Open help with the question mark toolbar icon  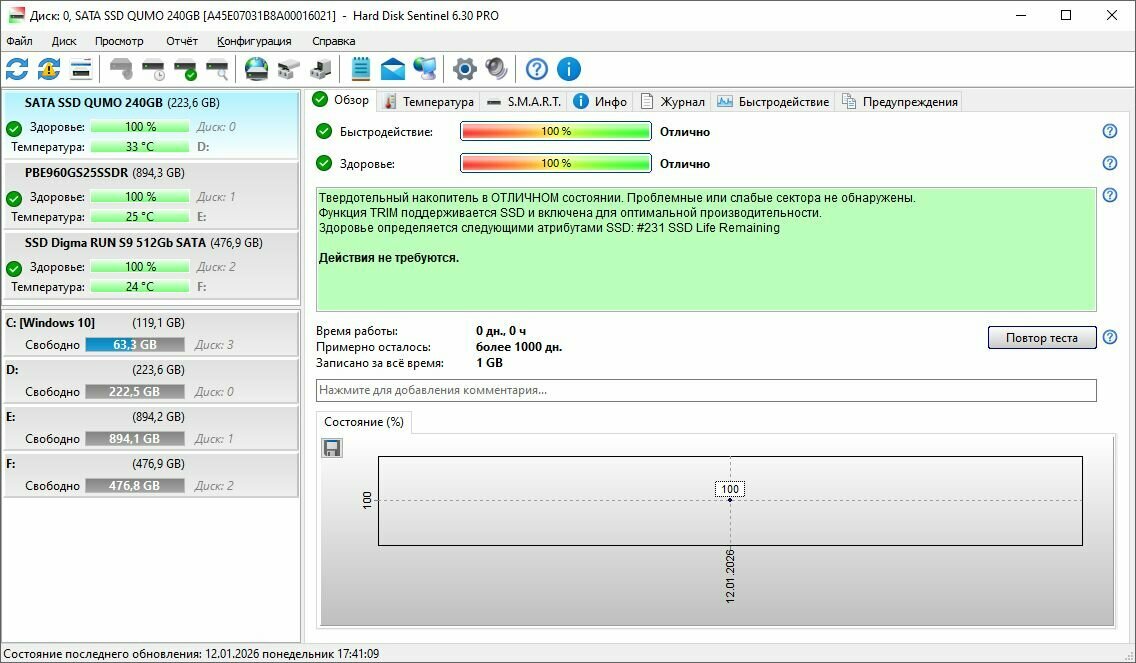point(537,70)
